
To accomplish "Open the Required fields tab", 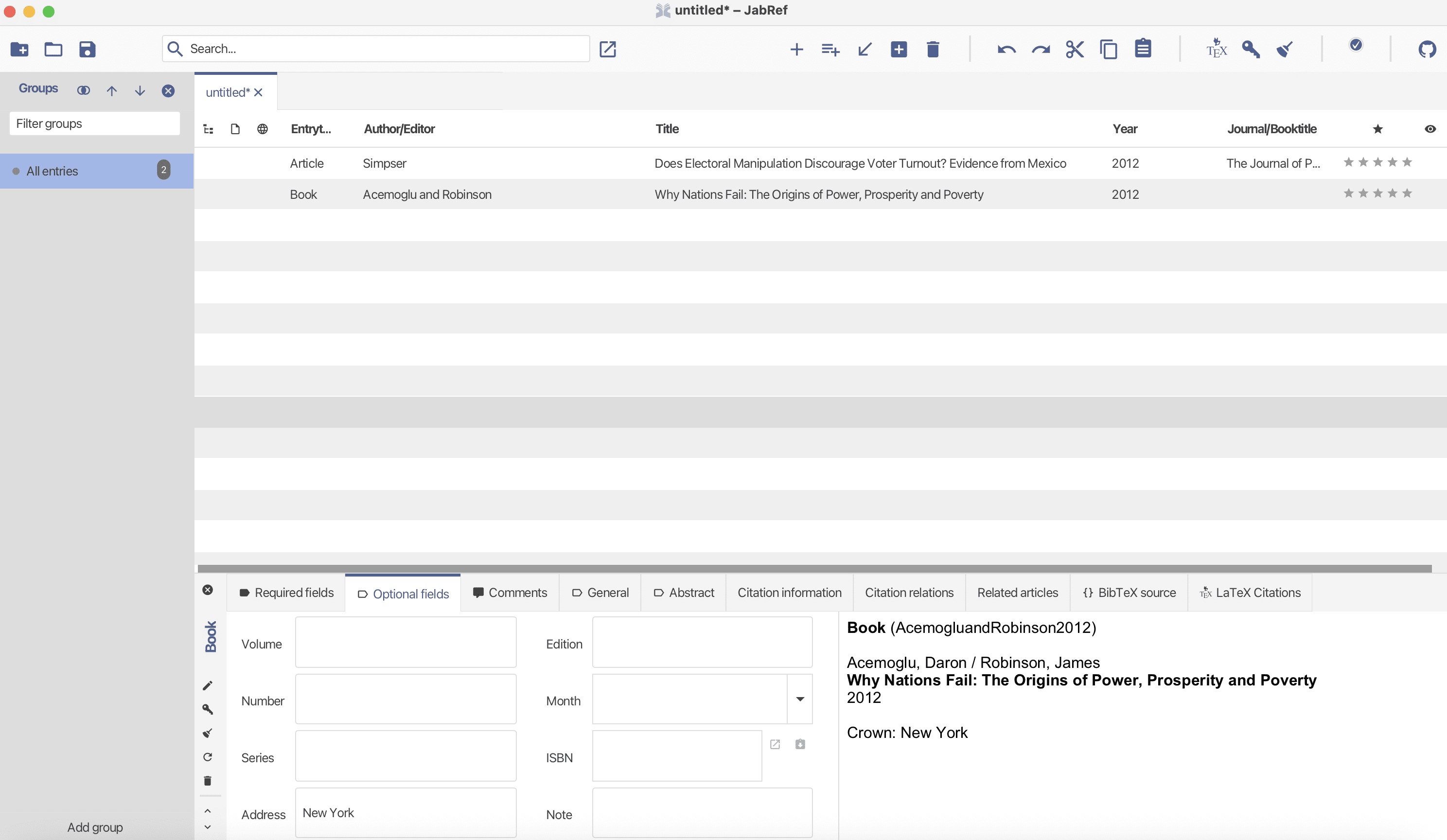I will (286, 593).
